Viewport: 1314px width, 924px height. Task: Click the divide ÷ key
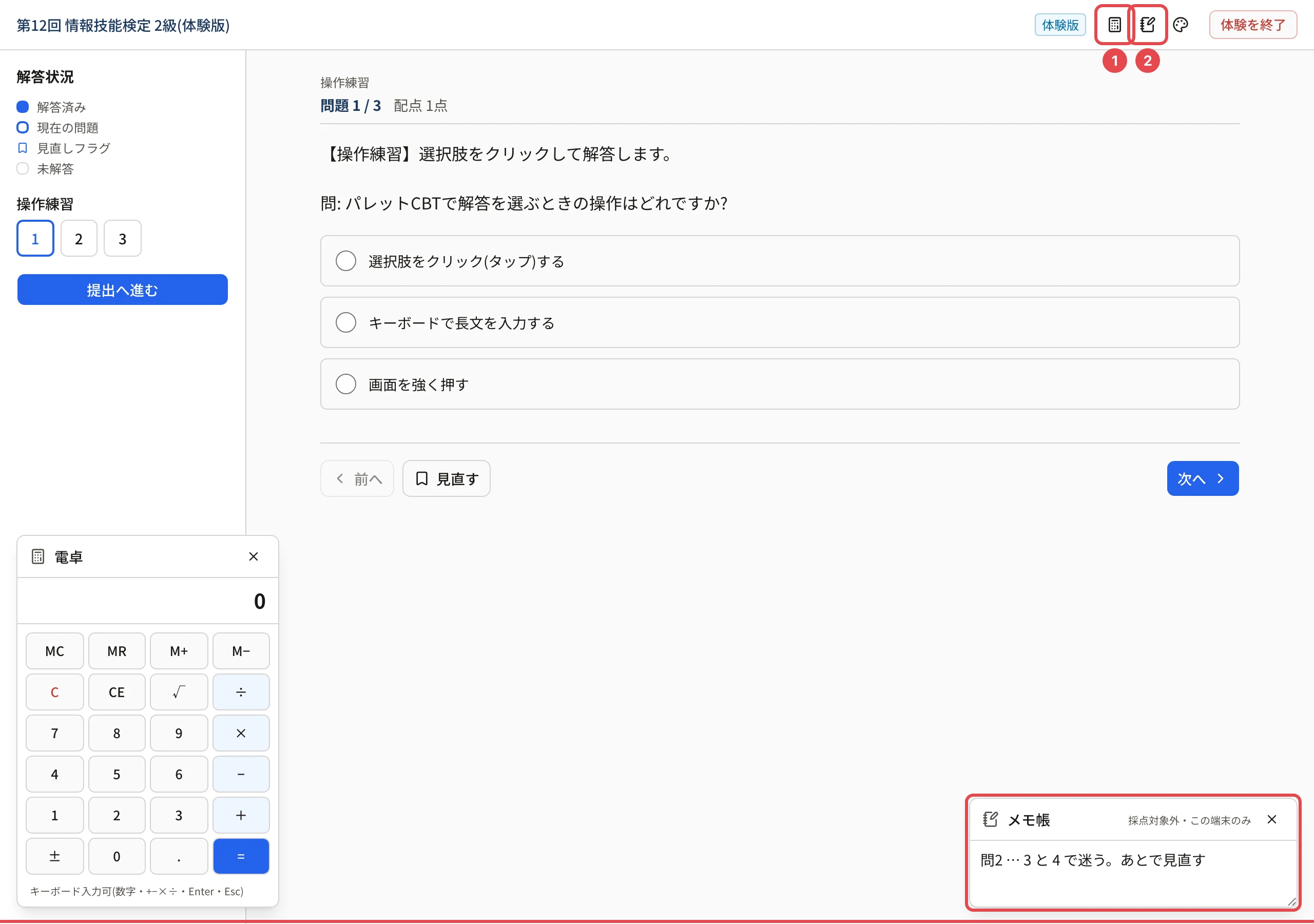241,691
